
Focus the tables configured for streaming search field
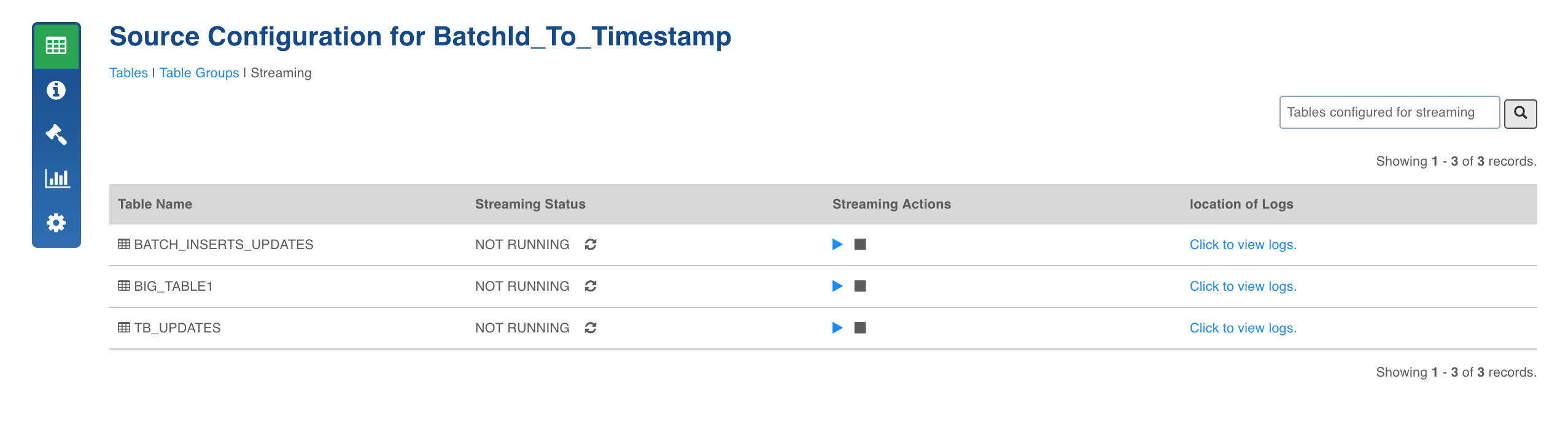(1389, 112)
